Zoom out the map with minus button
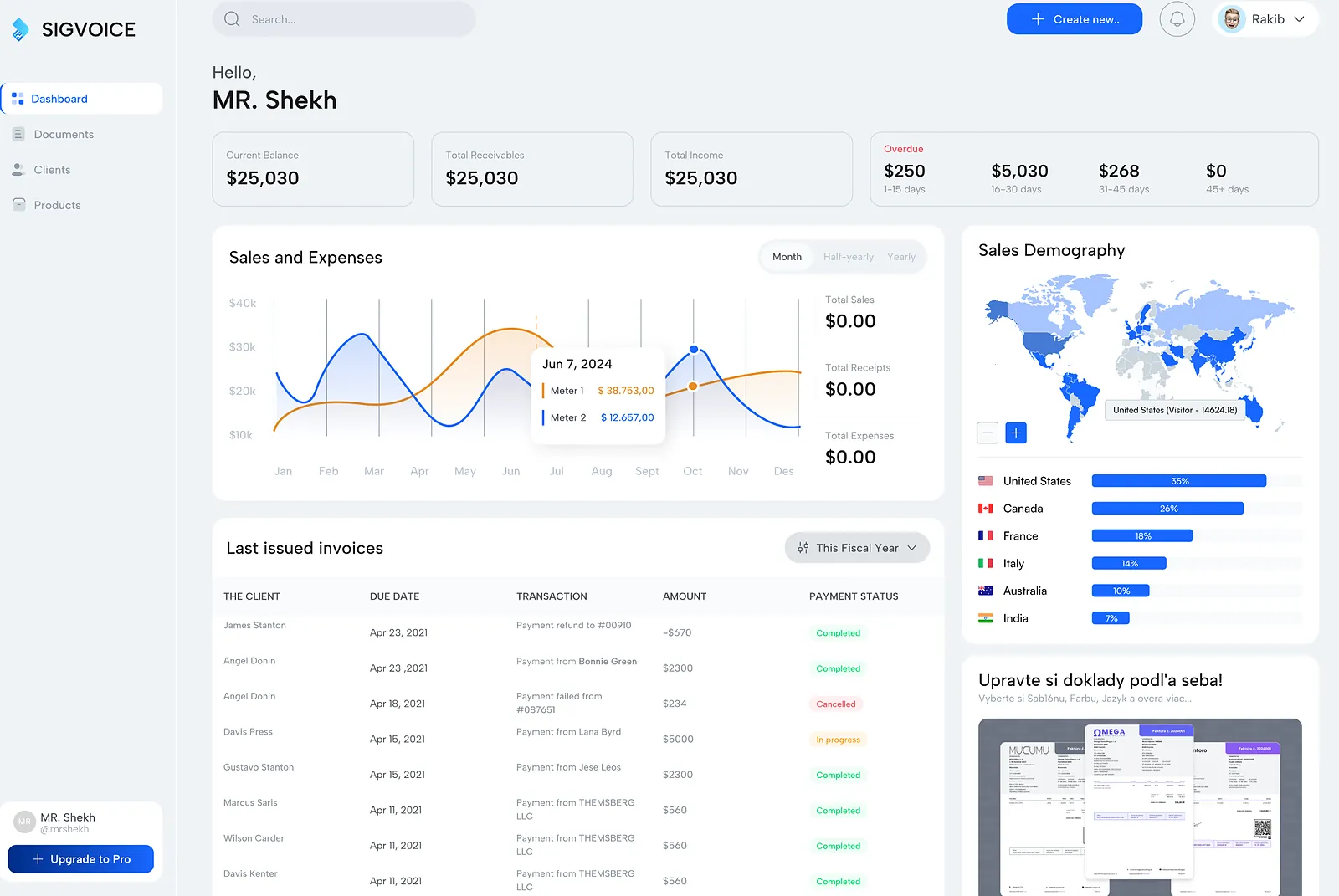This screenshot has height=896, width=1339. (988, 433)
